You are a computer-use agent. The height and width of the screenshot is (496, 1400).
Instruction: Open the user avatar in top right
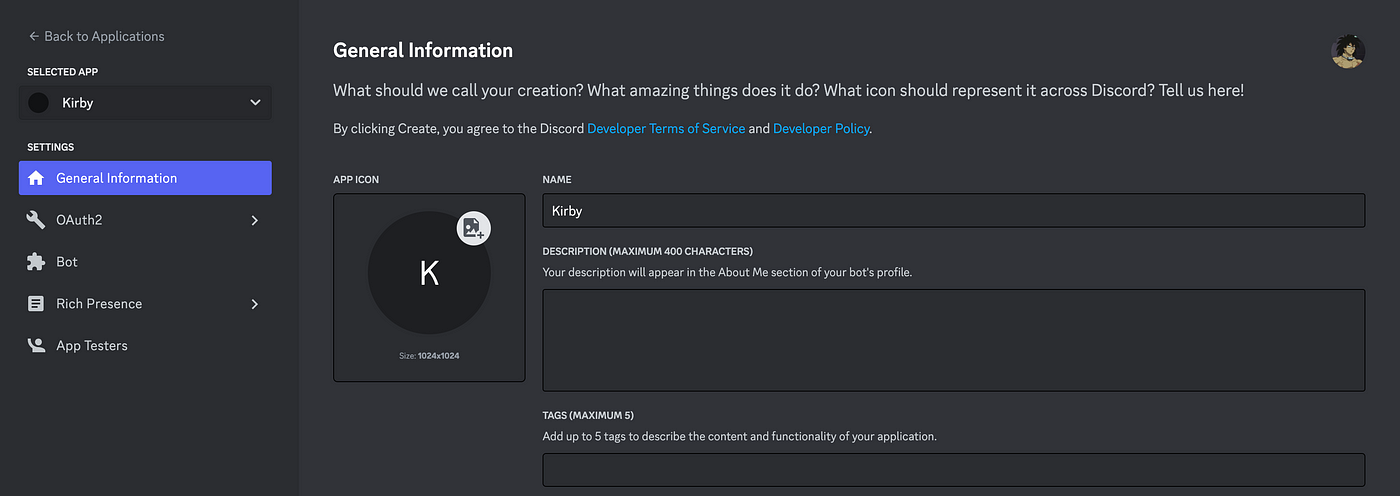coord(1348,51)
